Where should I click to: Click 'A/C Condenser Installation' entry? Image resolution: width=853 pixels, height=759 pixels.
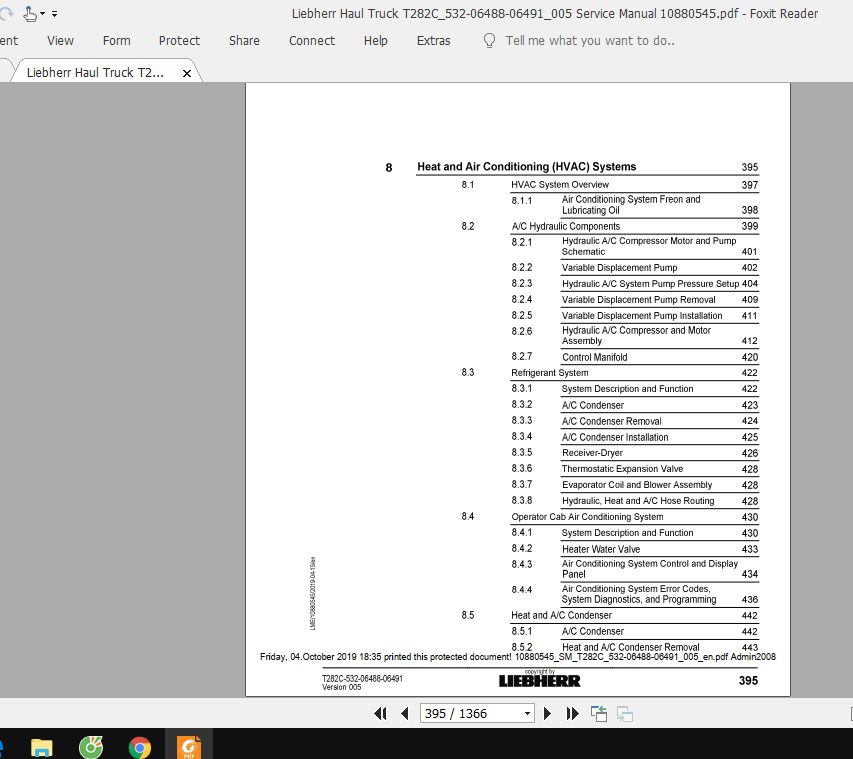[615, 437]
